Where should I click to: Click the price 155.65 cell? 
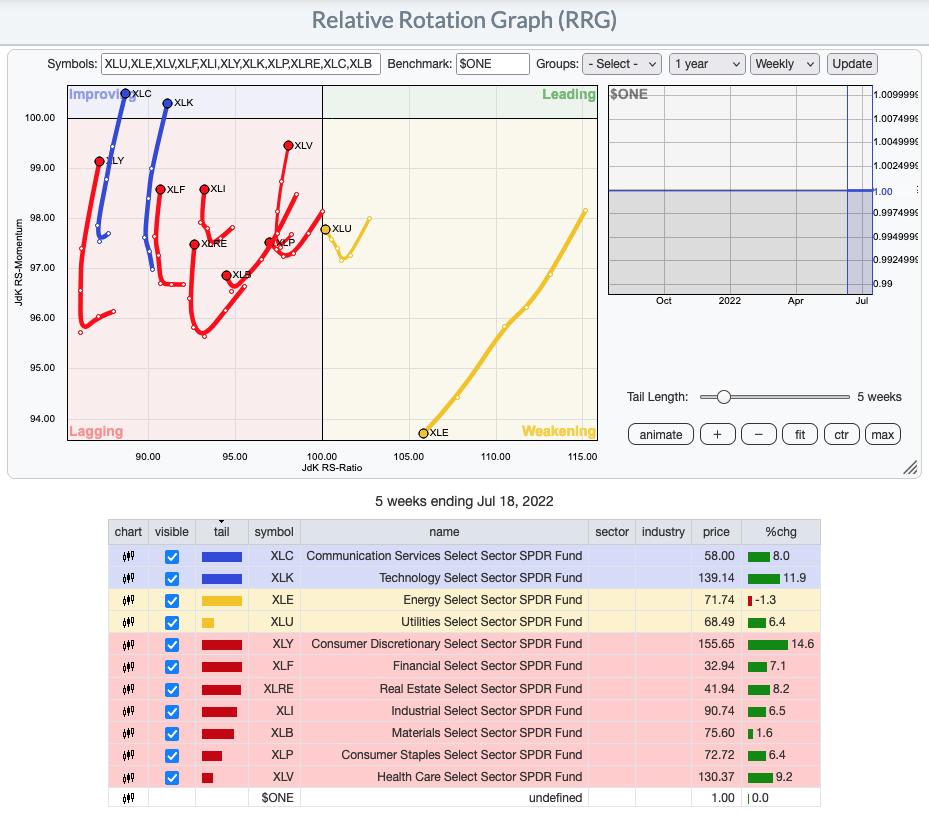tap(716, 644)
